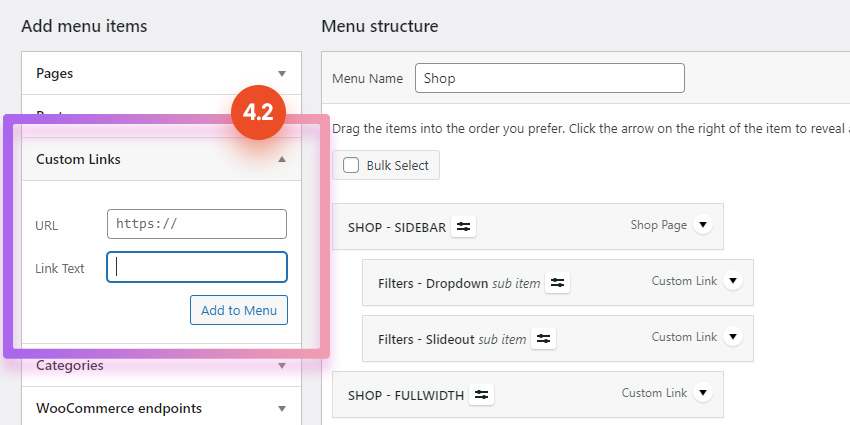Viewport: 850px width, 425px height.
Task: Select the Custom Links section header
Action: (162, 159)
